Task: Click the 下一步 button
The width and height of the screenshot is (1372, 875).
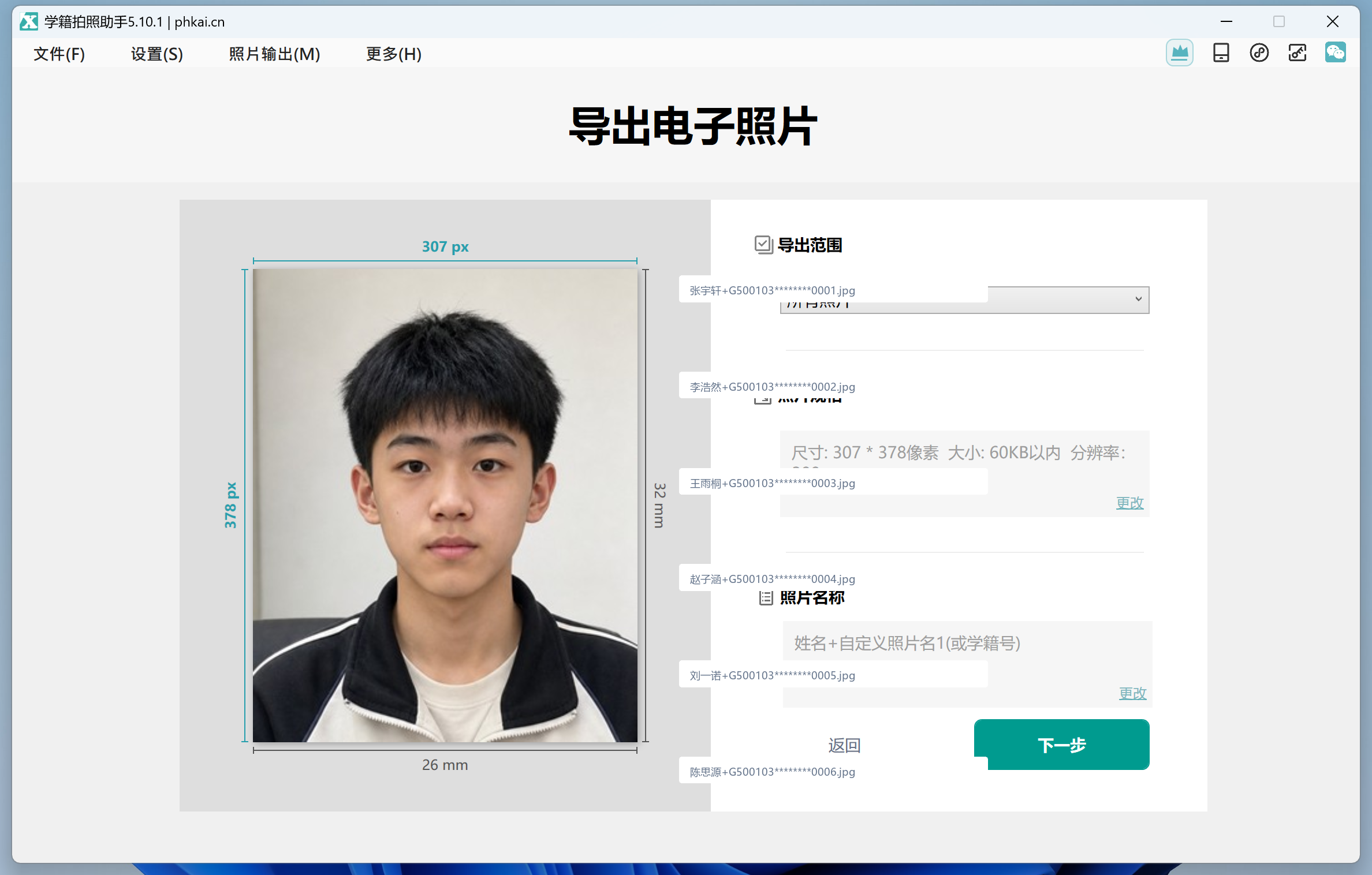Action: (x=1061, y=745)
